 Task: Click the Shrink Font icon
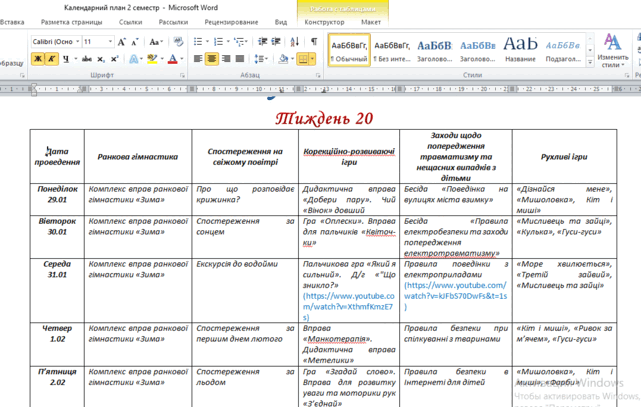pos(134,42)
